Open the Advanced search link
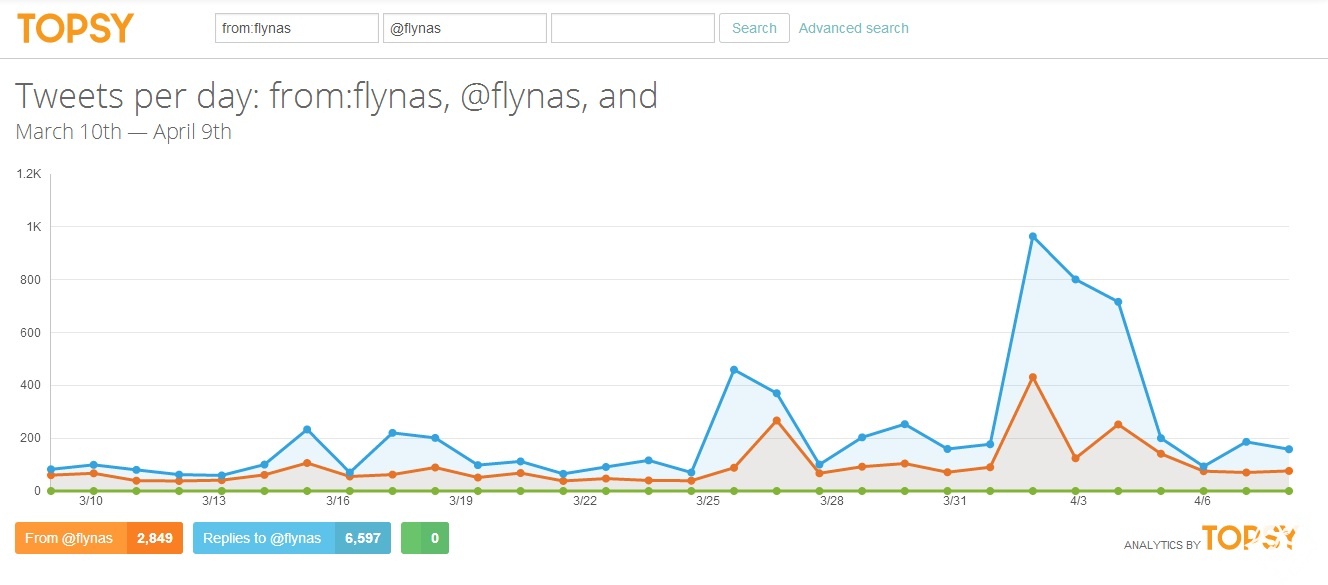The height and width of the screenshot is (585, 1328). [854, 28]
